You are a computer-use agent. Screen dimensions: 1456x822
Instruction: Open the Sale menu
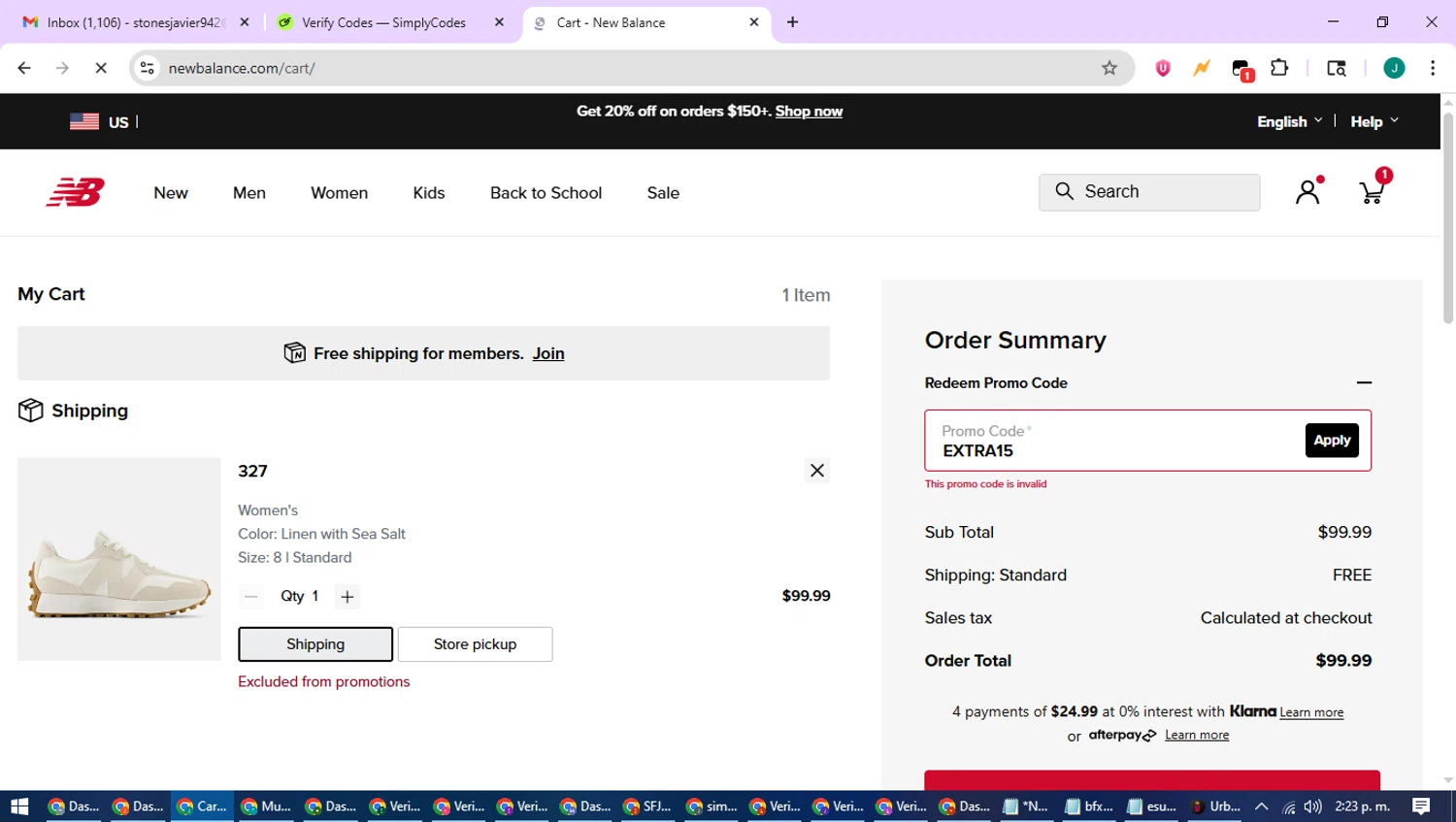pos(664,193)
